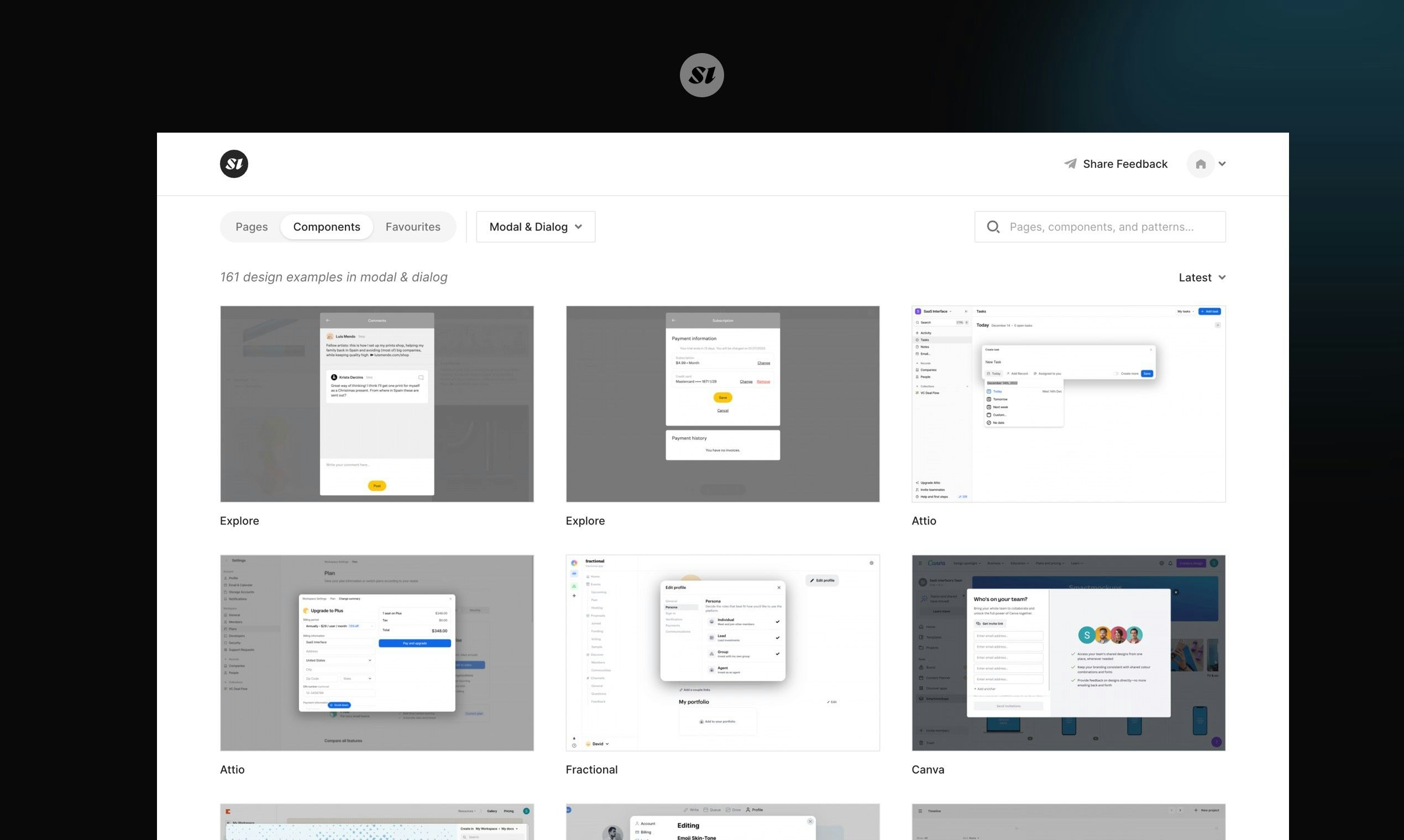Click the SI logo in the white header
1404x840 pixels.
[x=234, y=164]
